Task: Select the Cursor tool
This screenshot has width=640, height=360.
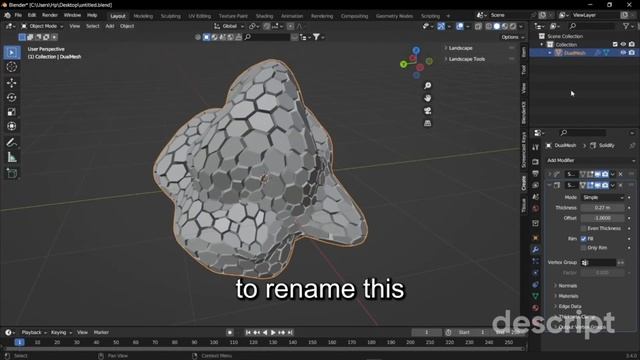Action: 11,67
